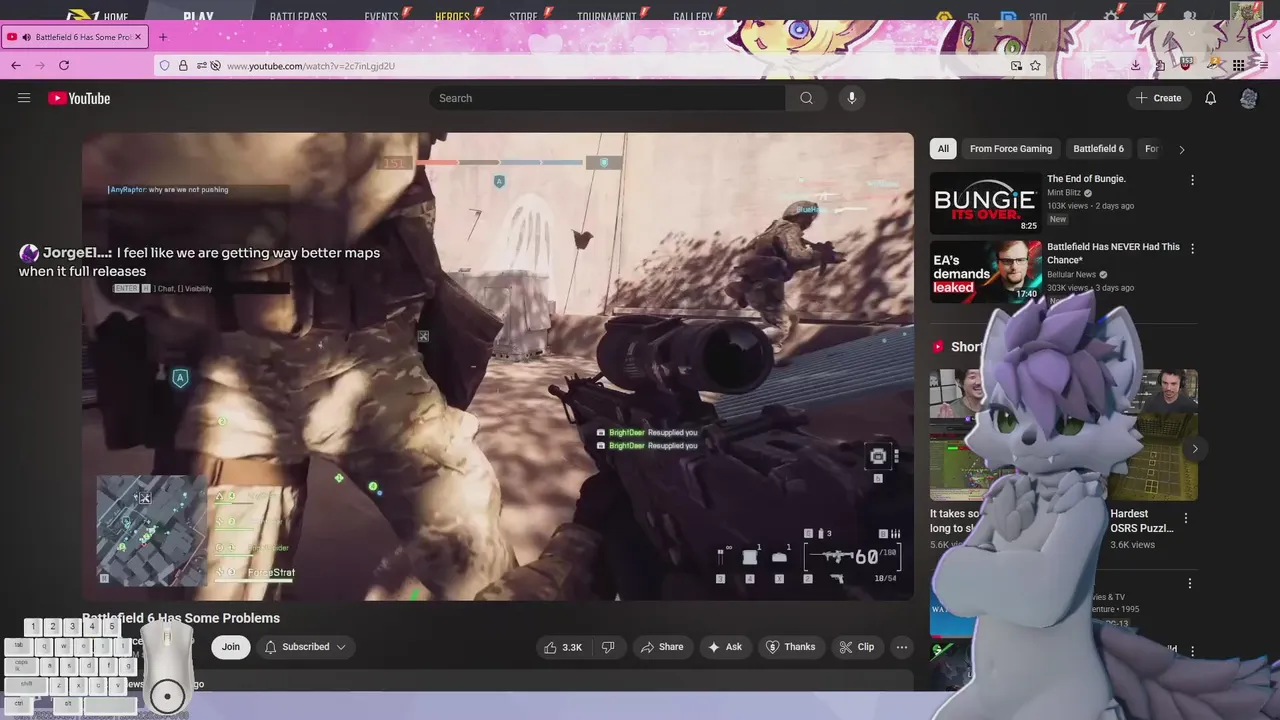The height and width of the screenshot is (720, 1280).
Task: Start voice search with microphone icon
Action: (852, 98)
